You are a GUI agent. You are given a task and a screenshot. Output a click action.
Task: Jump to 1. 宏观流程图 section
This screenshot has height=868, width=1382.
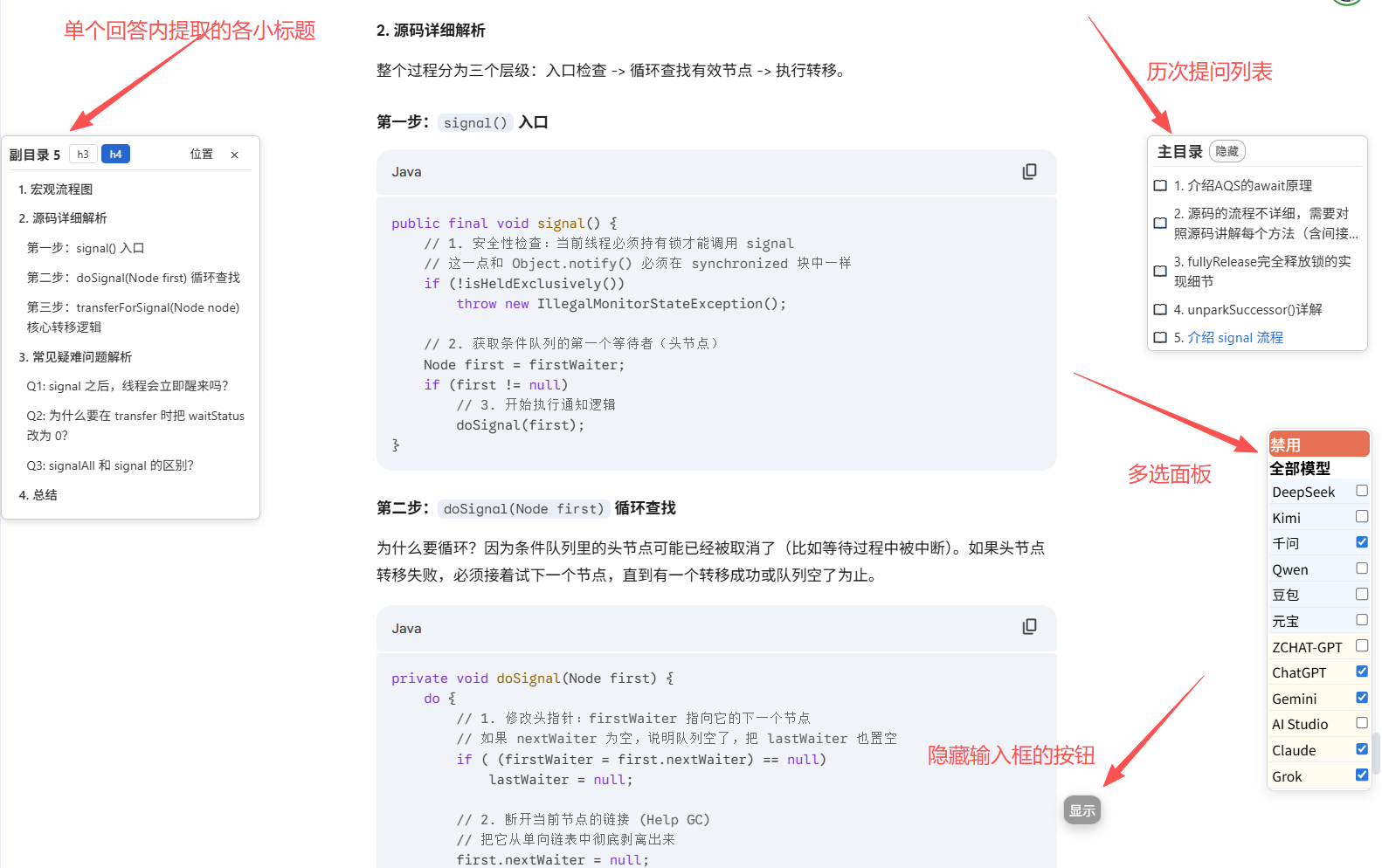[56, 189]
